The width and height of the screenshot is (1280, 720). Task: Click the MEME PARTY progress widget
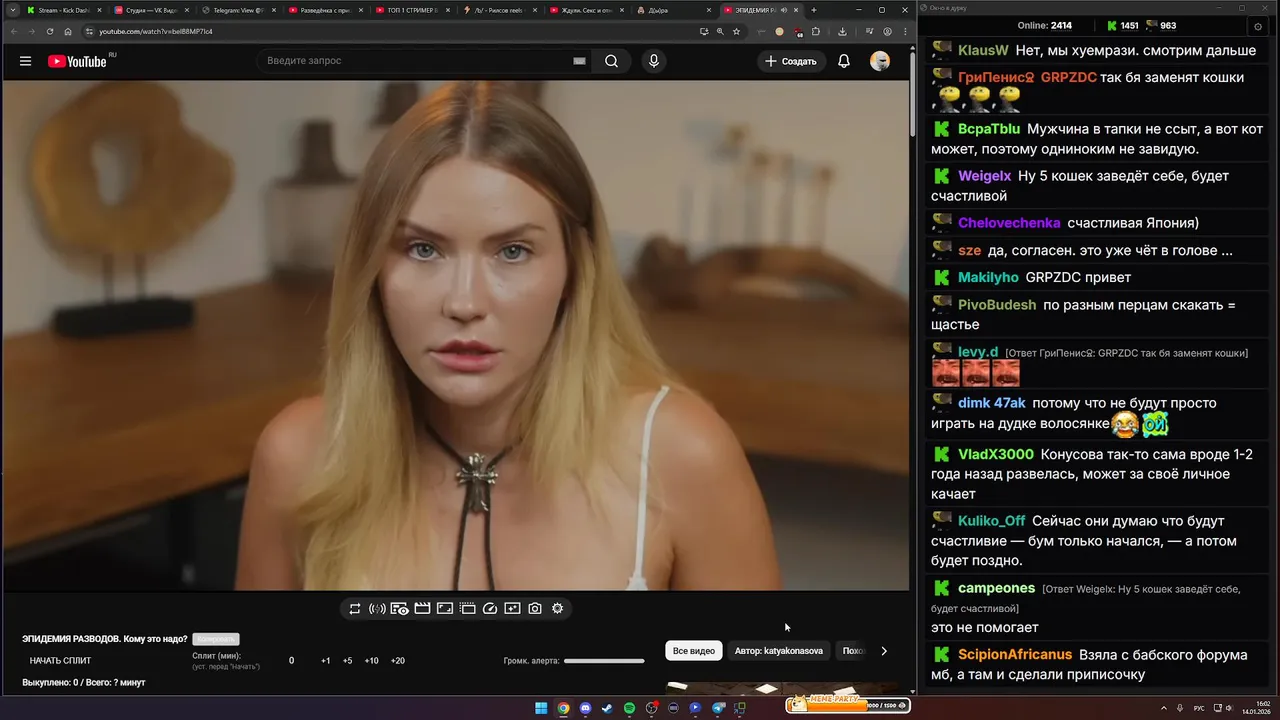848,705
